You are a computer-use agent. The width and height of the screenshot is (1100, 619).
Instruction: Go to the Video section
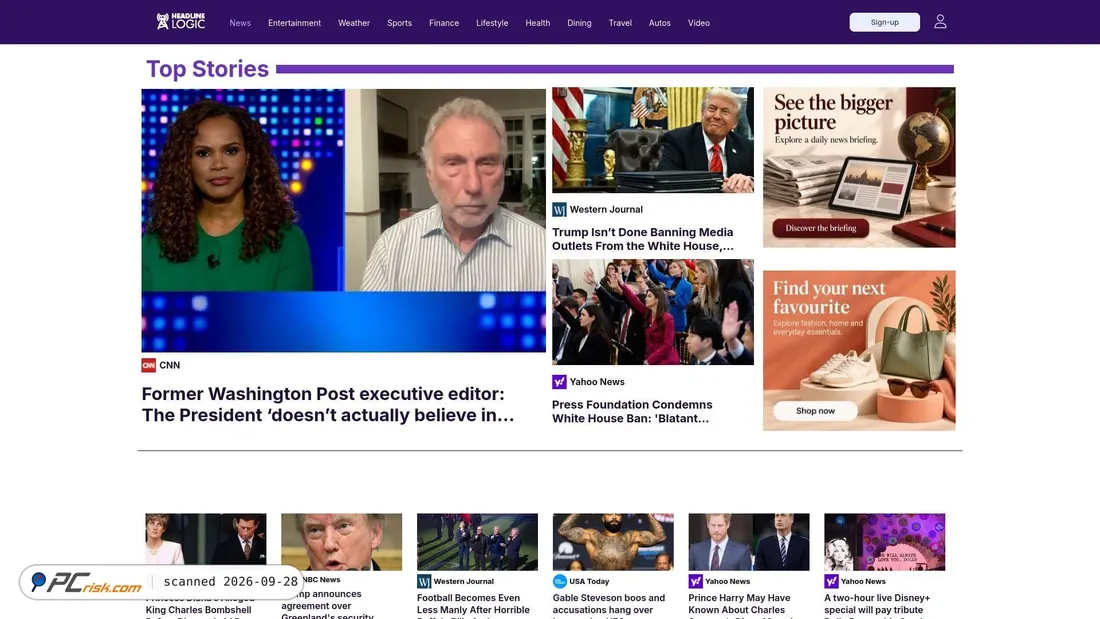pyautogui.click(x=699, y=23)
